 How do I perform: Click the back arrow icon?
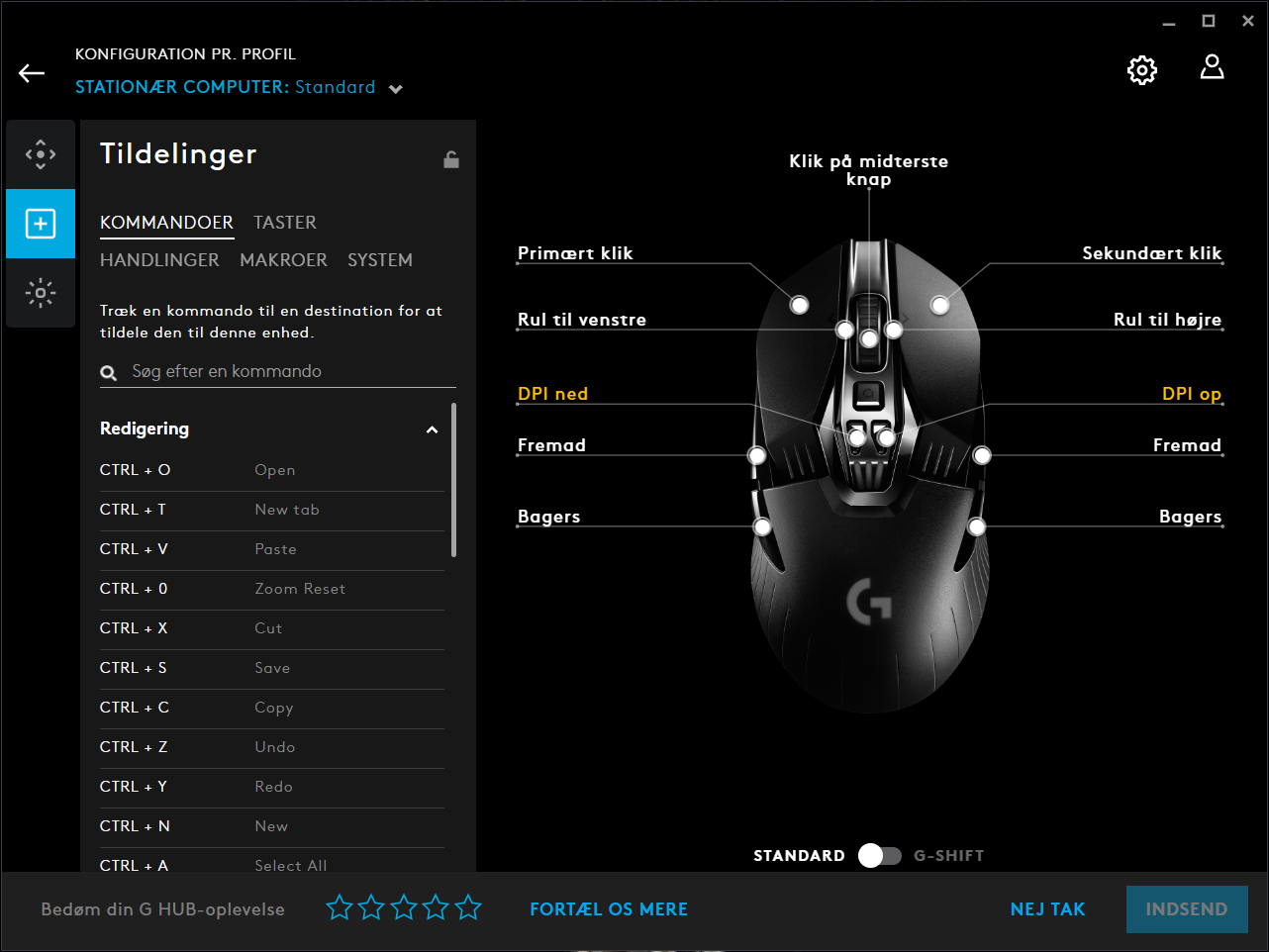pyautogui.click(x=32, y=73)
